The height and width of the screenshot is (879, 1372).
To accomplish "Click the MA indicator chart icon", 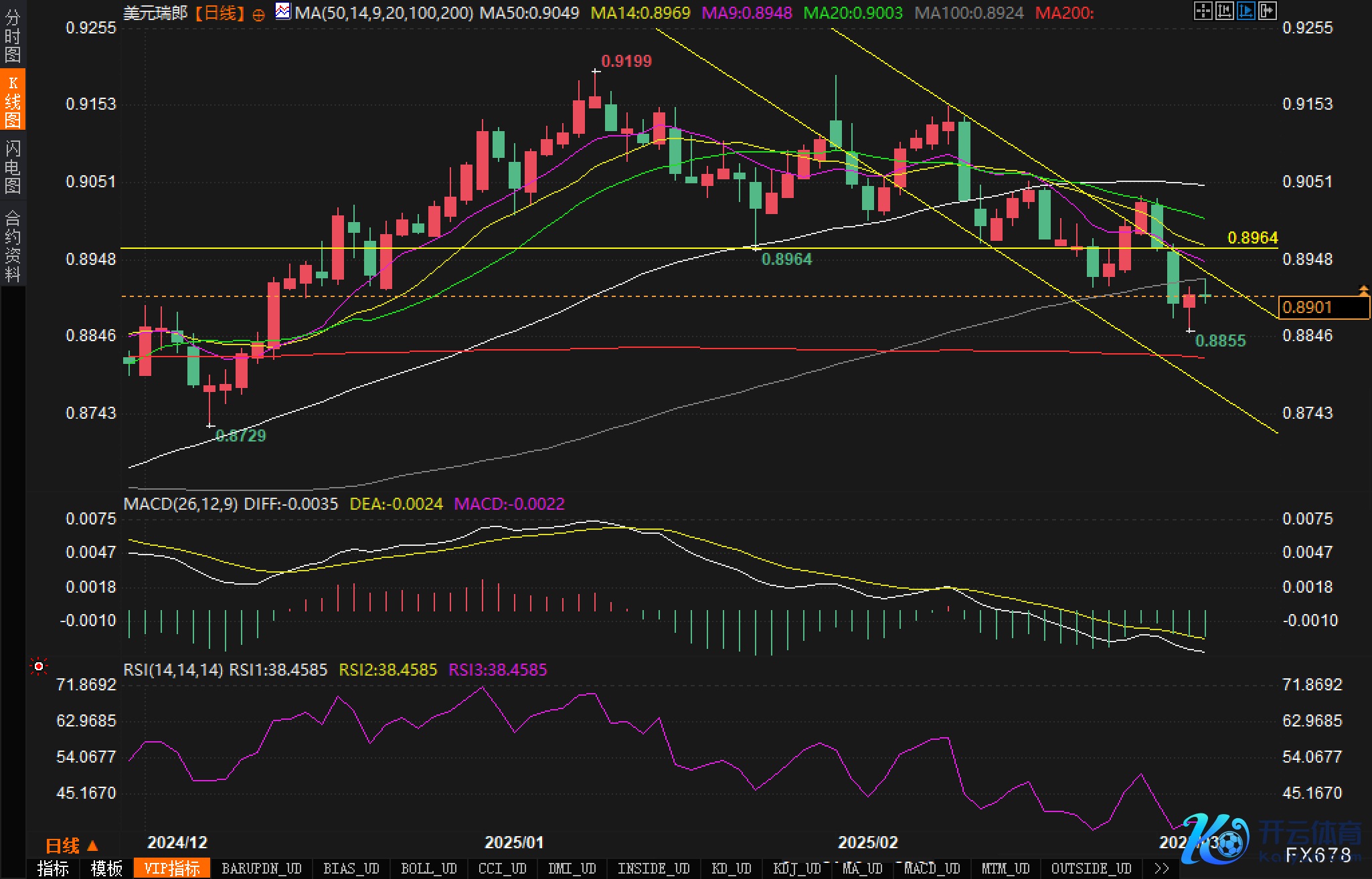I will (x=283, y=11).
